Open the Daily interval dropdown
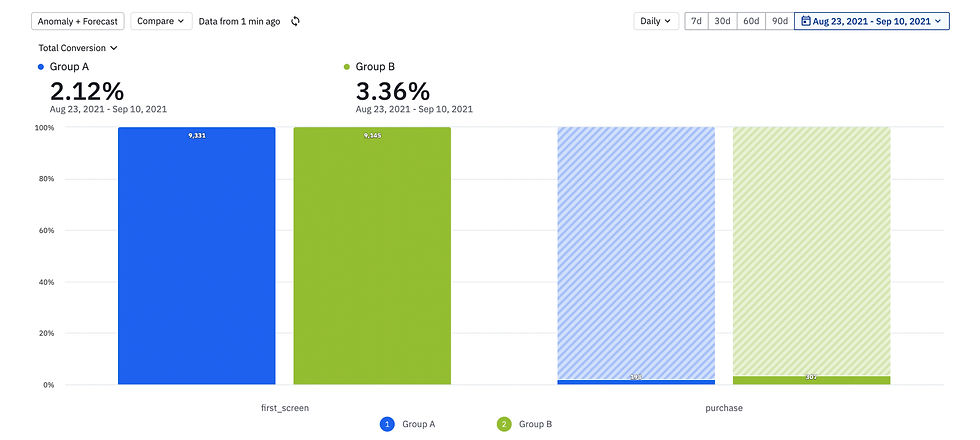Screen dimensions: 980x440 [x=656, y=21]
